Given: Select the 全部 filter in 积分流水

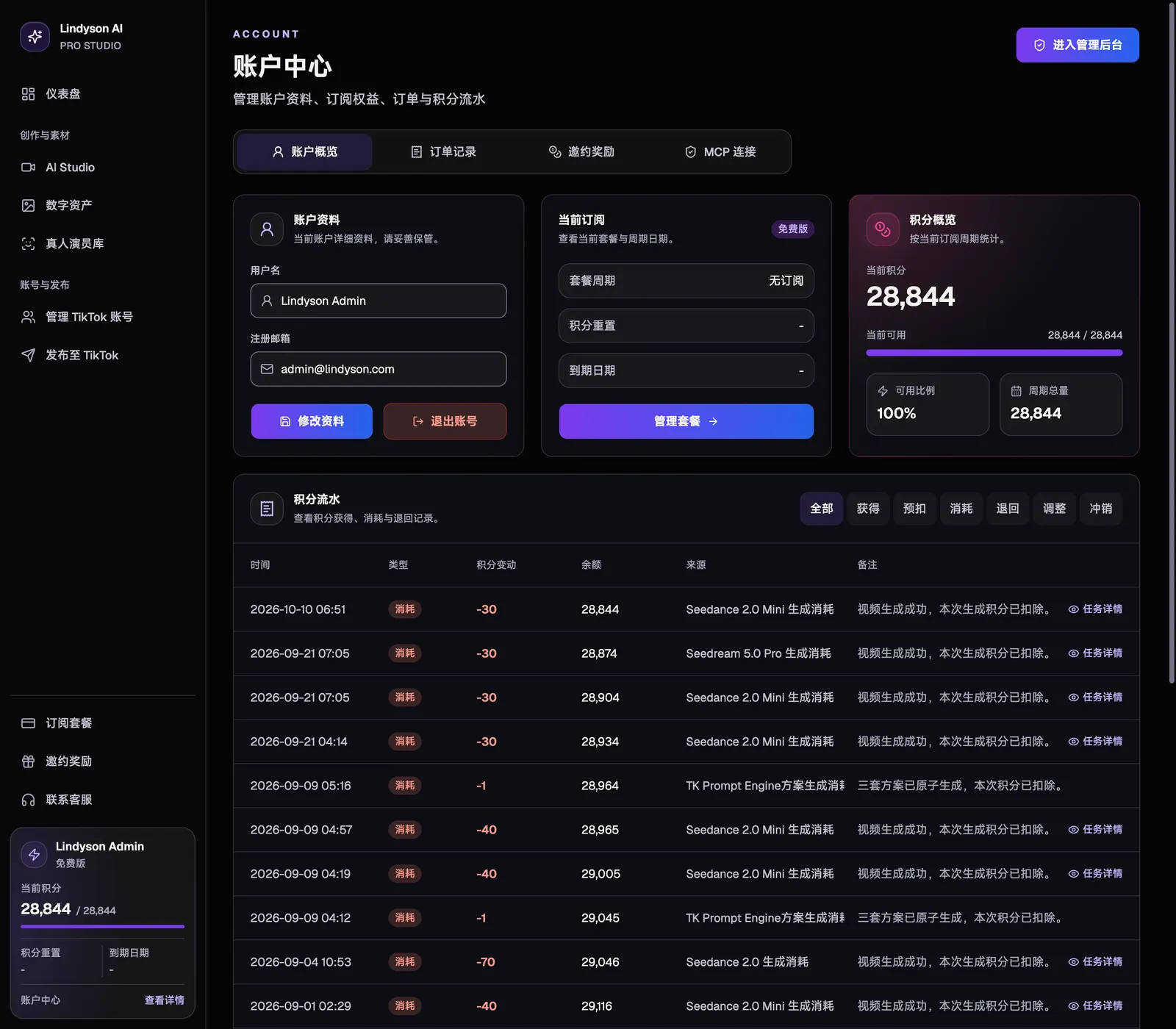Looking at the screenshot, I should click(822, 509).
